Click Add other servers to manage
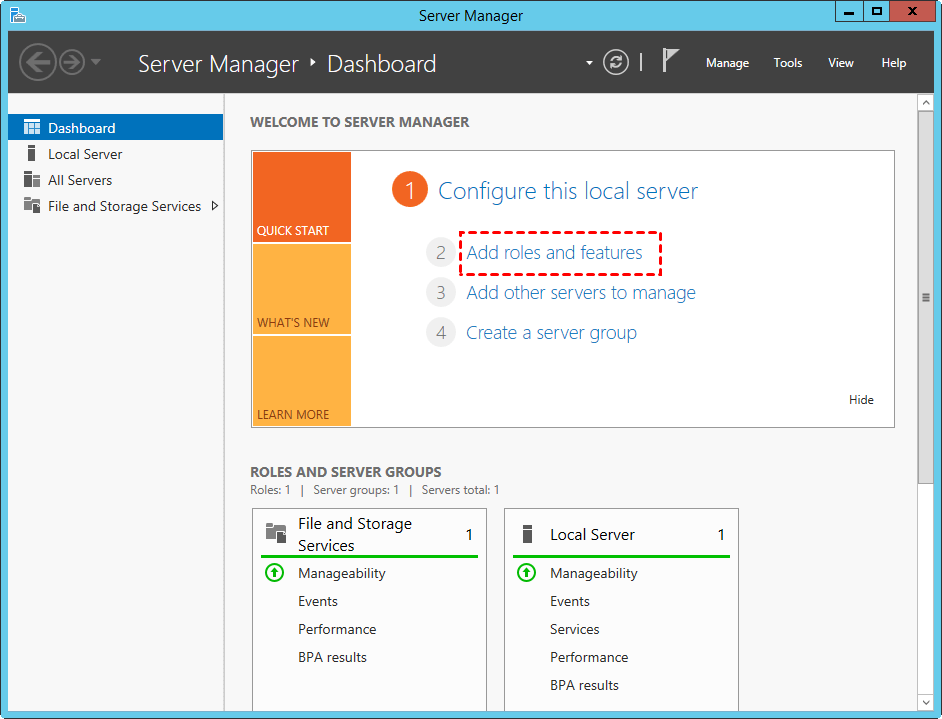 point(580,293)
